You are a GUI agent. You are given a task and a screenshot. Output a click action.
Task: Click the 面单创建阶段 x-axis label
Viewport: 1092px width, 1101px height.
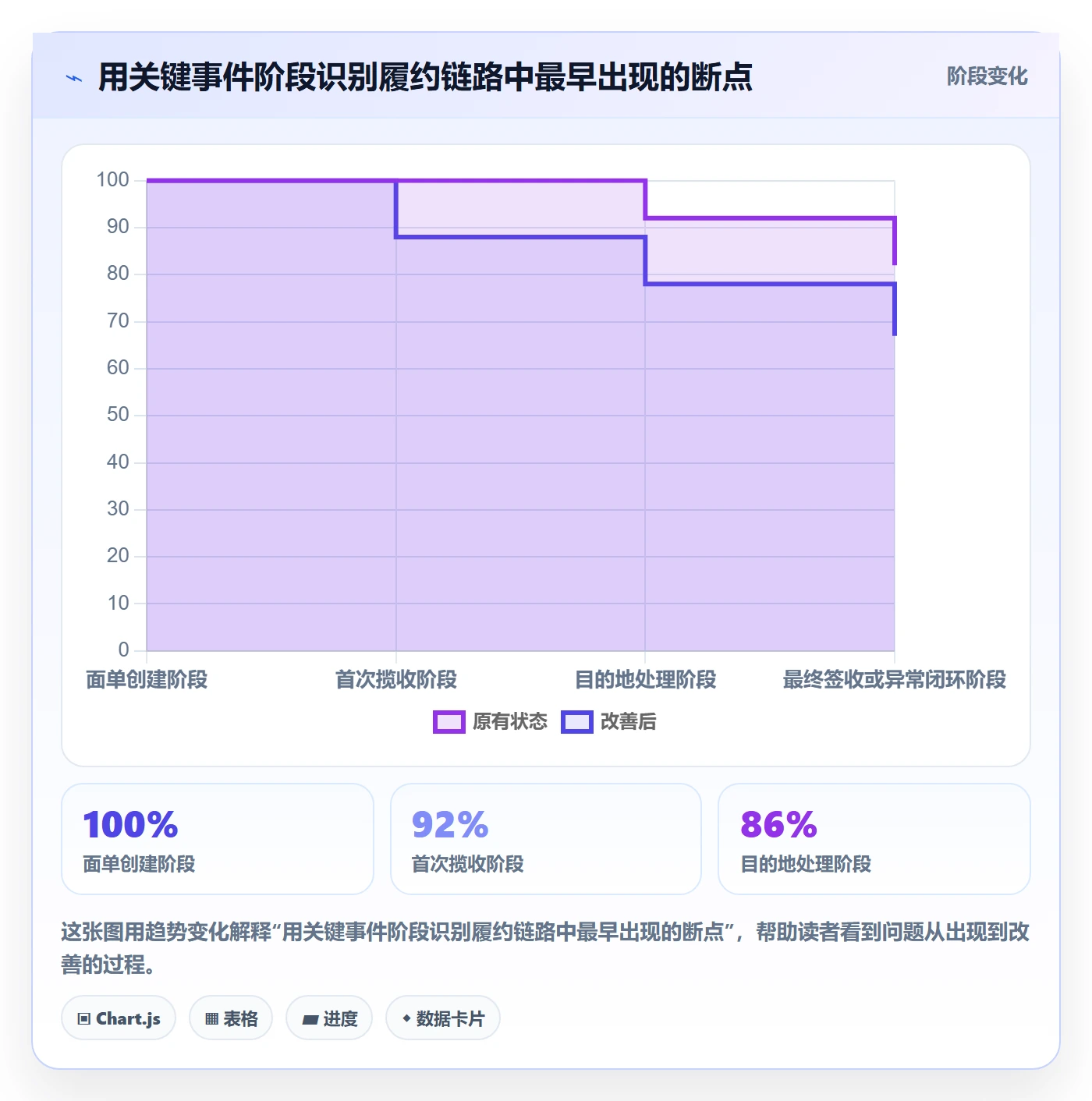click(147, 680)
